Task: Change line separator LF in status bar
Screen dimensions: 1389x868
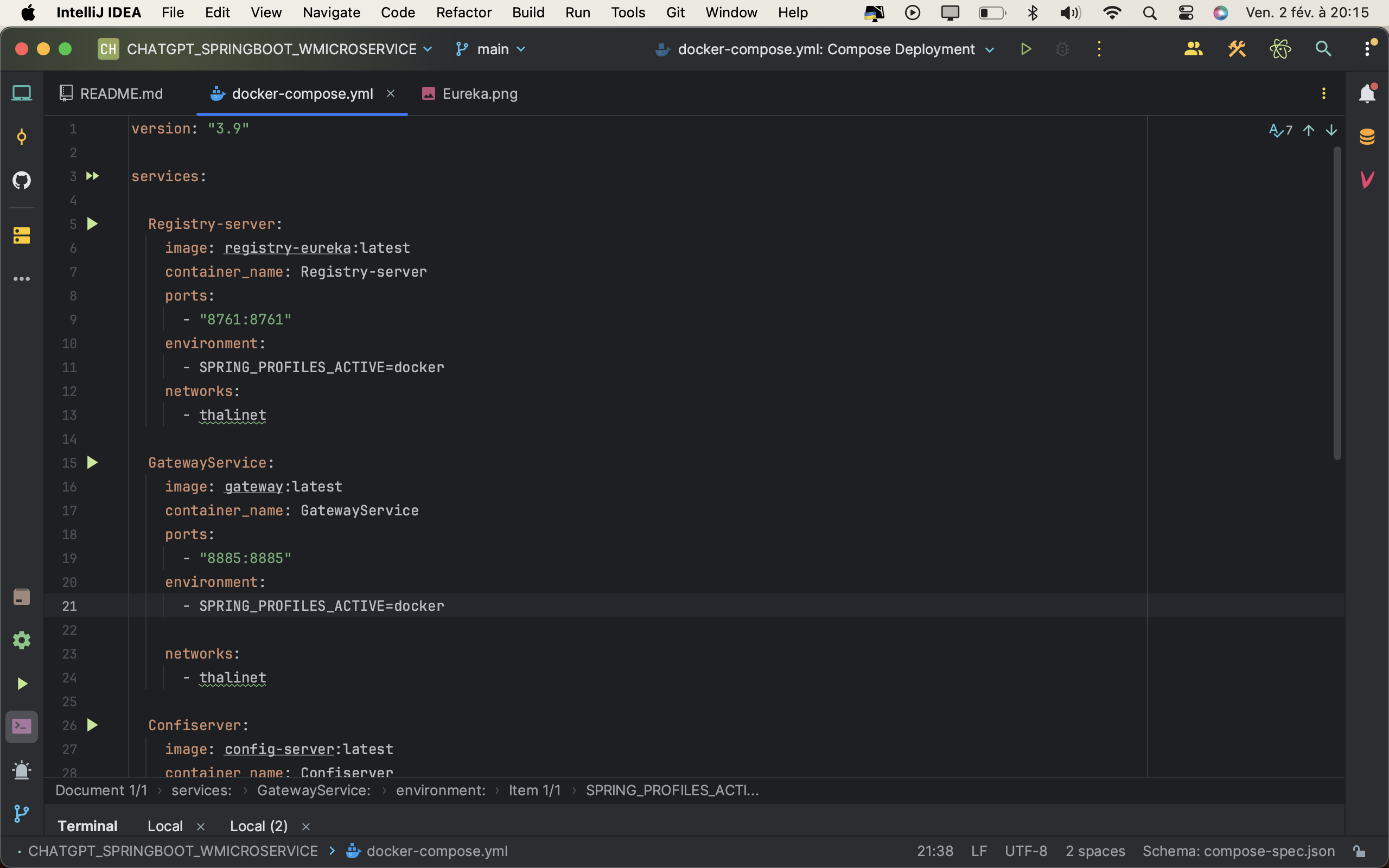Action: pos(979,851)
